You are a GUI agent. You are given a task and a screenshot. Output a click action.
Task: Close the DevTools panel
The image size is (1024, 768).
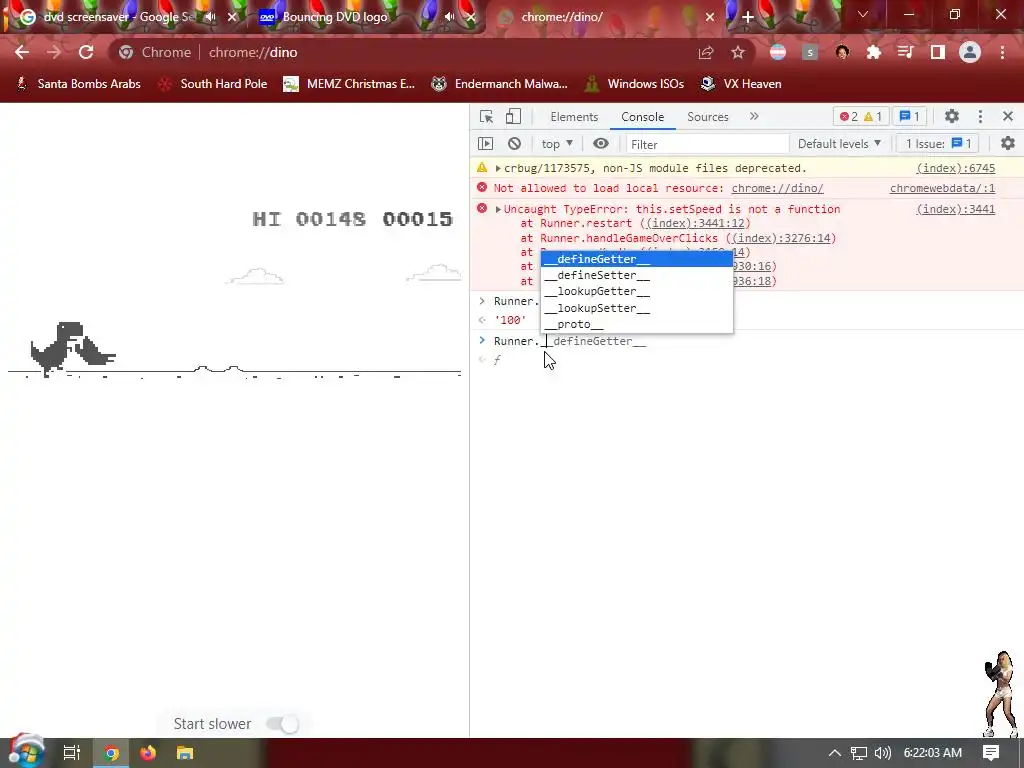pyautogui.click(x=1008, y=116)
